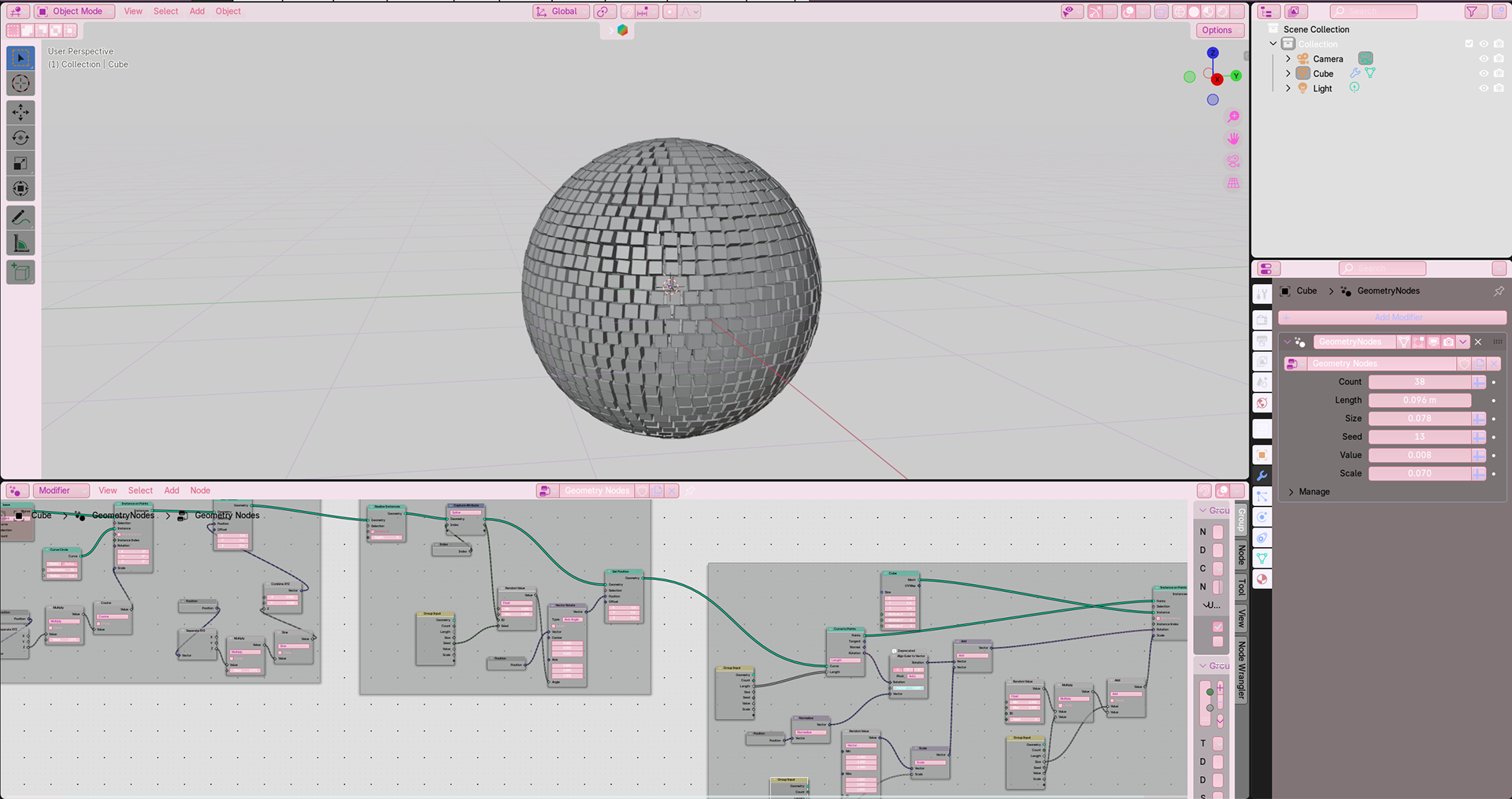Viewport: 1512px width, 799px height.
Task: Open the Global transform orientation dropdown
Action: (561, 12)
